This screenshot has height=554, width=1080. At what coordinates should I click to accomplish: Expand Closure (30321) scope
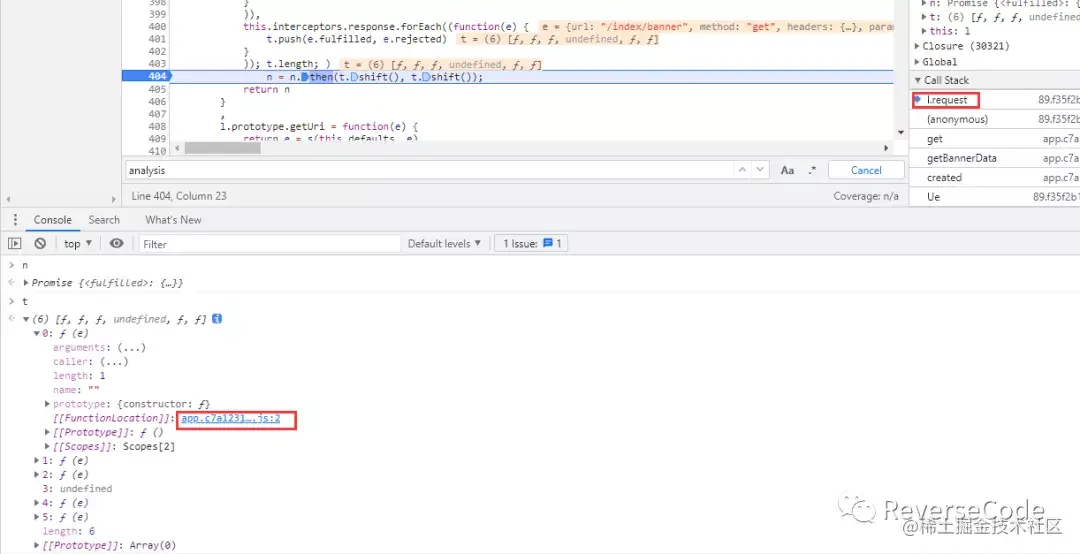[917, 46]
